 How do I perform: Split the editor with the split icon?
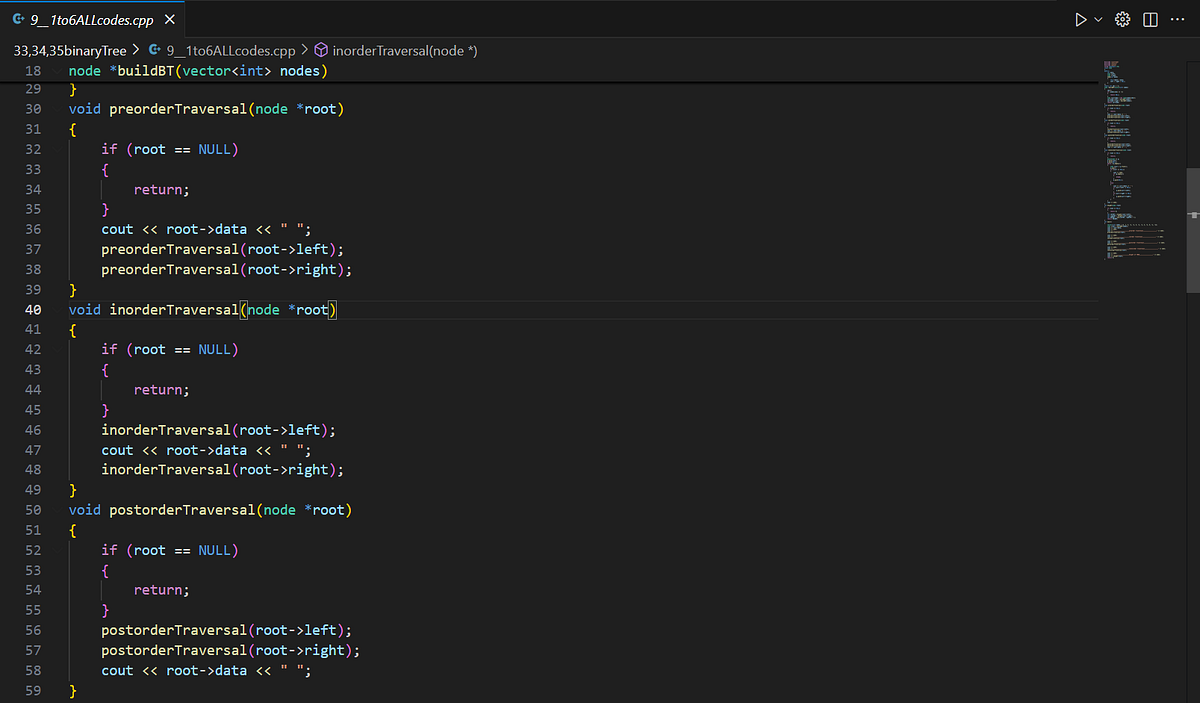point(1151,20)
